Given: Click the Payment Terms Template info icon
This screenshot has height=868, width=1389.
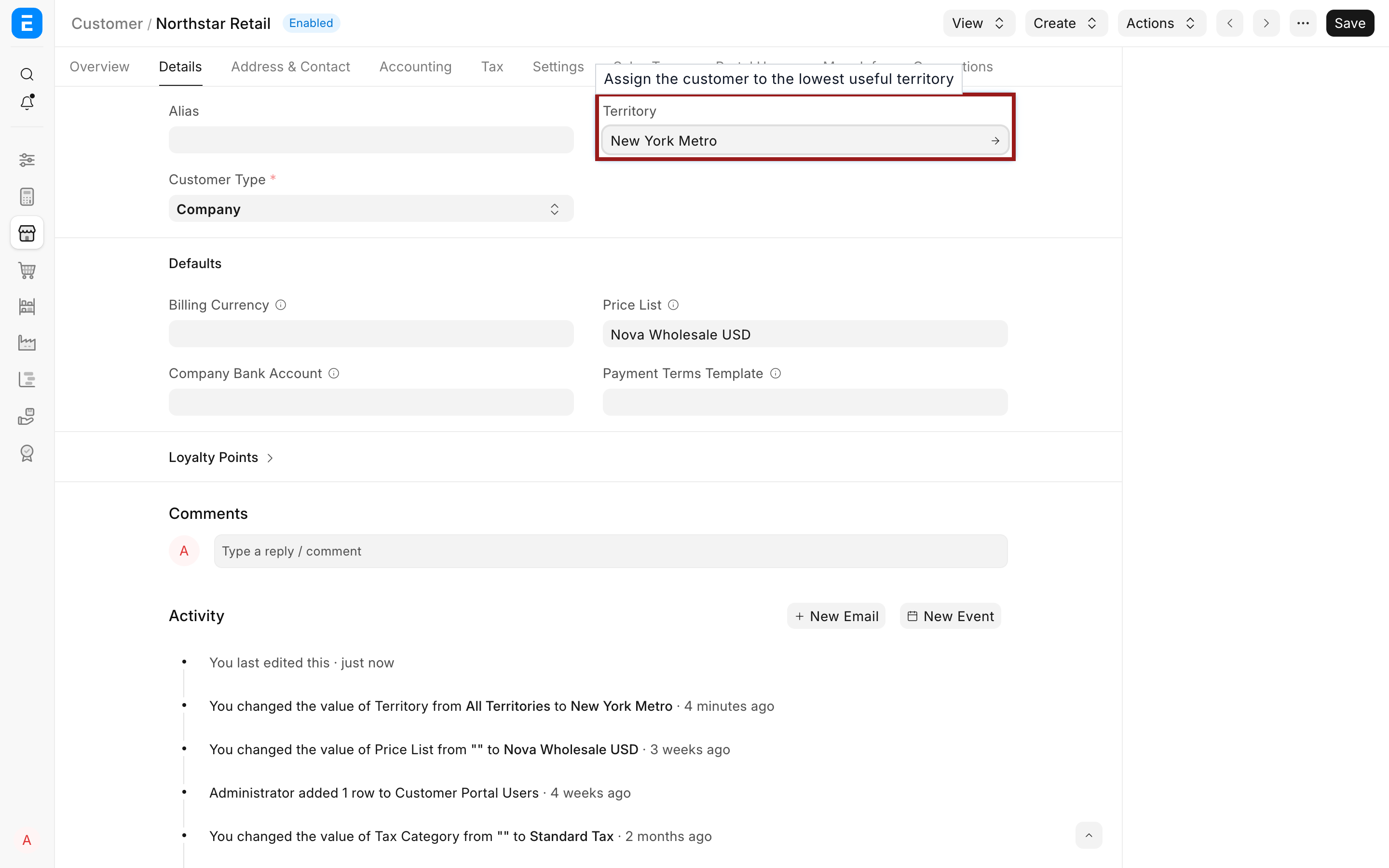Looking at the screenshot, I should click(x=776, y=373).
